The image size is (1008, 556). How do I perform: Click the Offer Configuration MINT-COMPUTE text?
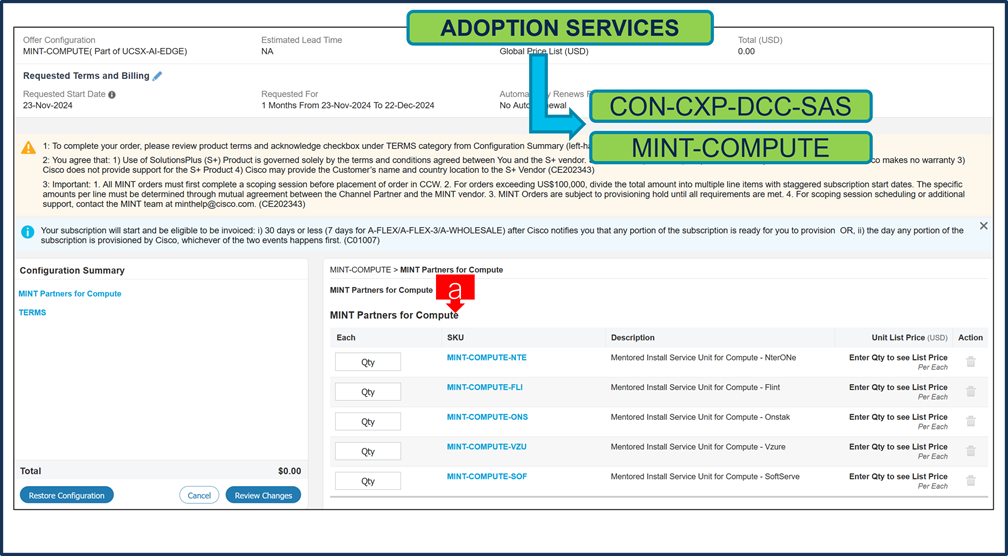coord(105,51)
